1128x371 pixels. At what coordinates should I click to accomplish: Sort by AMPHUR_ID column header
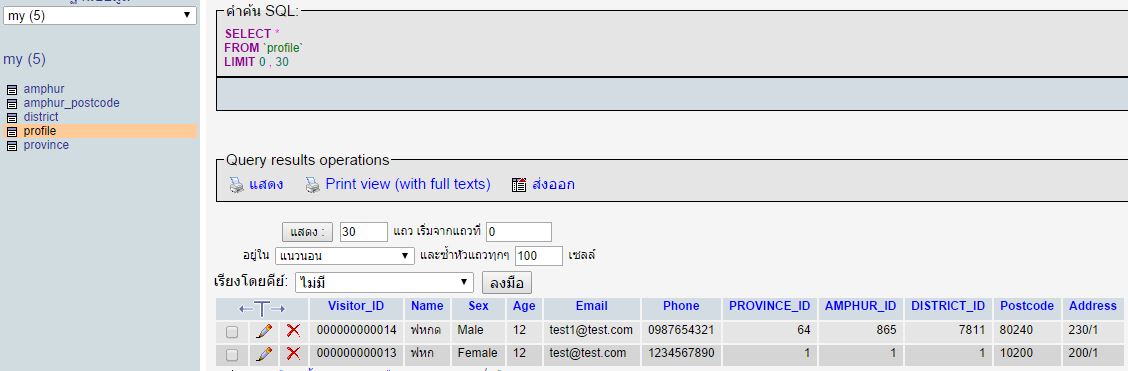click(860, 306)
